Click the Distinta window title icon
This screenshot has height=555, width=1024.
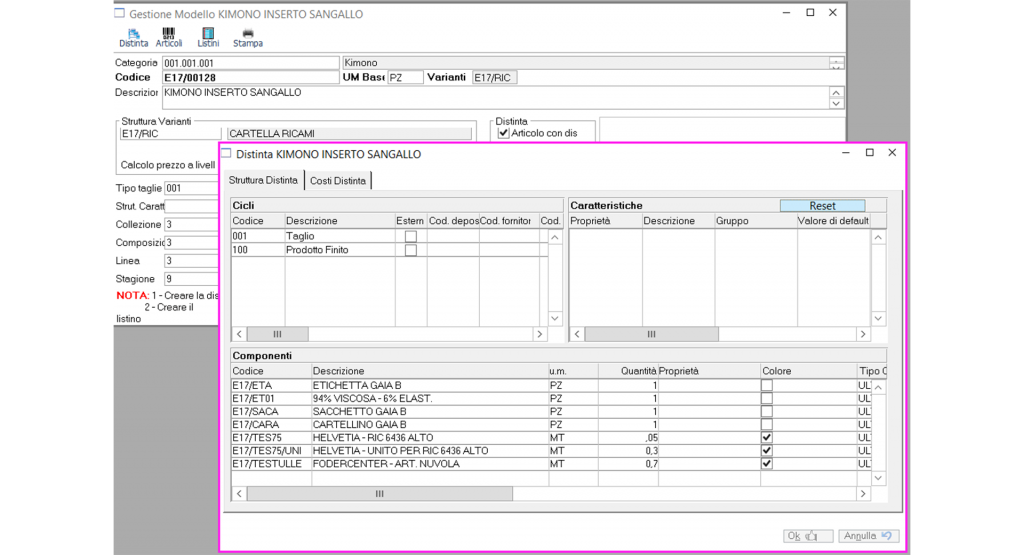click(227, 153)
